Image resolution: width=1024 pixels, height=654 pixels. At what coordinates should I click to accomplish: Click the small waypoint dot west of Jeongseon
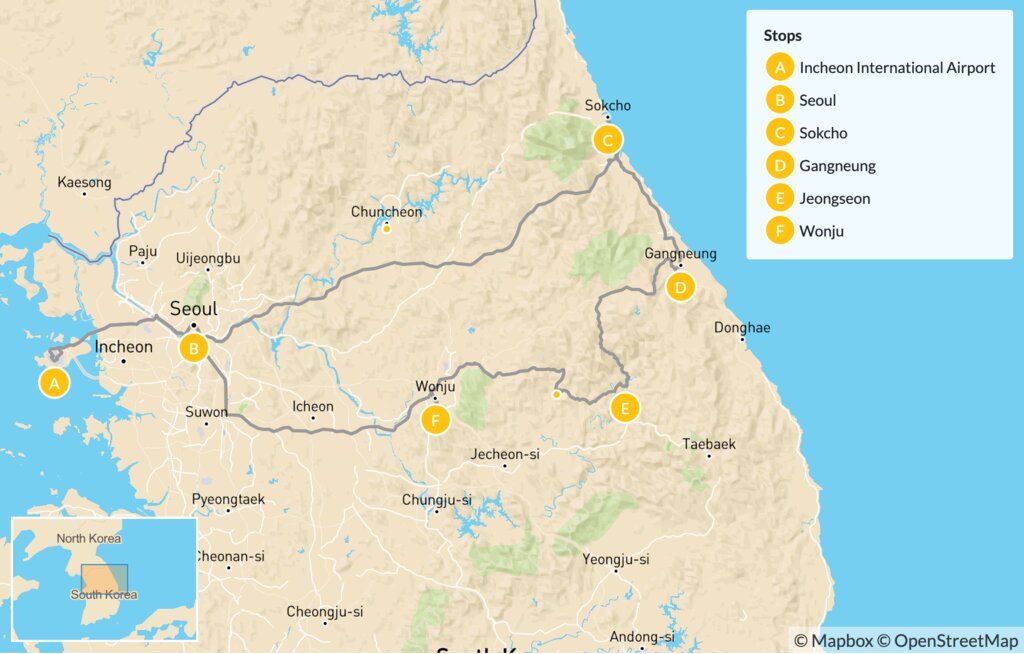pos(557,394)
